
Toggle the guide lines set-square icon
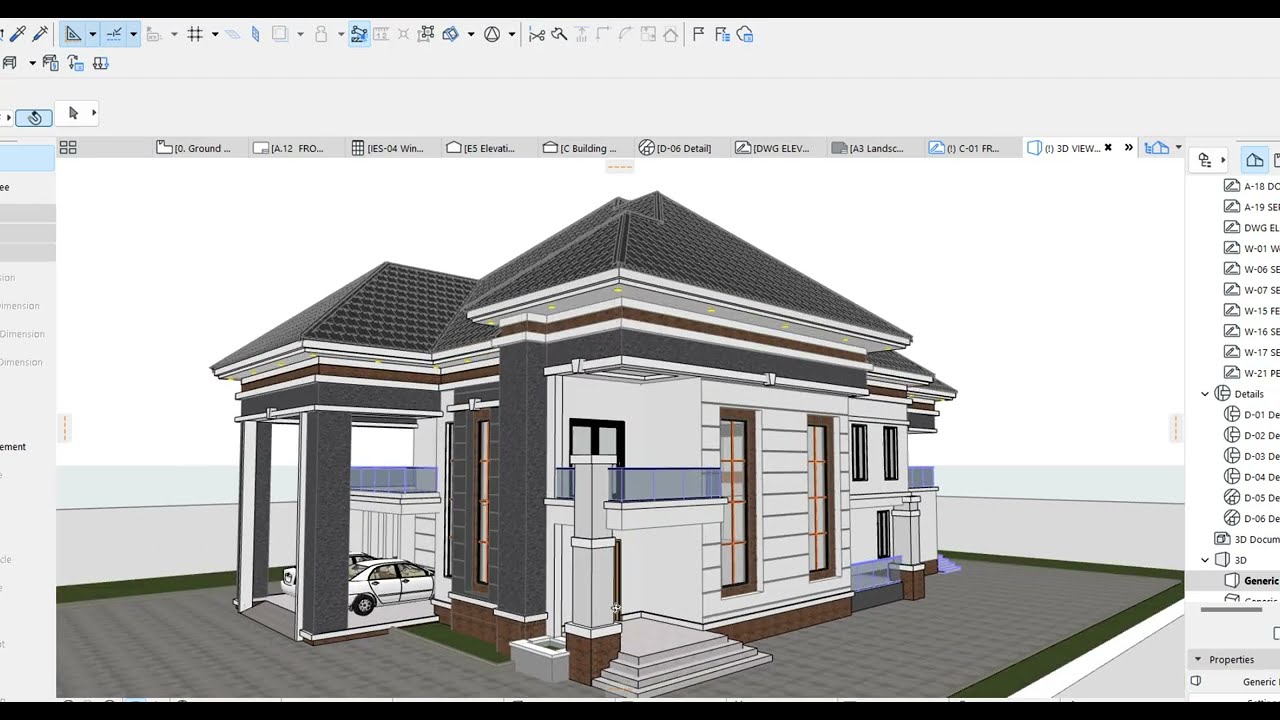73,34
